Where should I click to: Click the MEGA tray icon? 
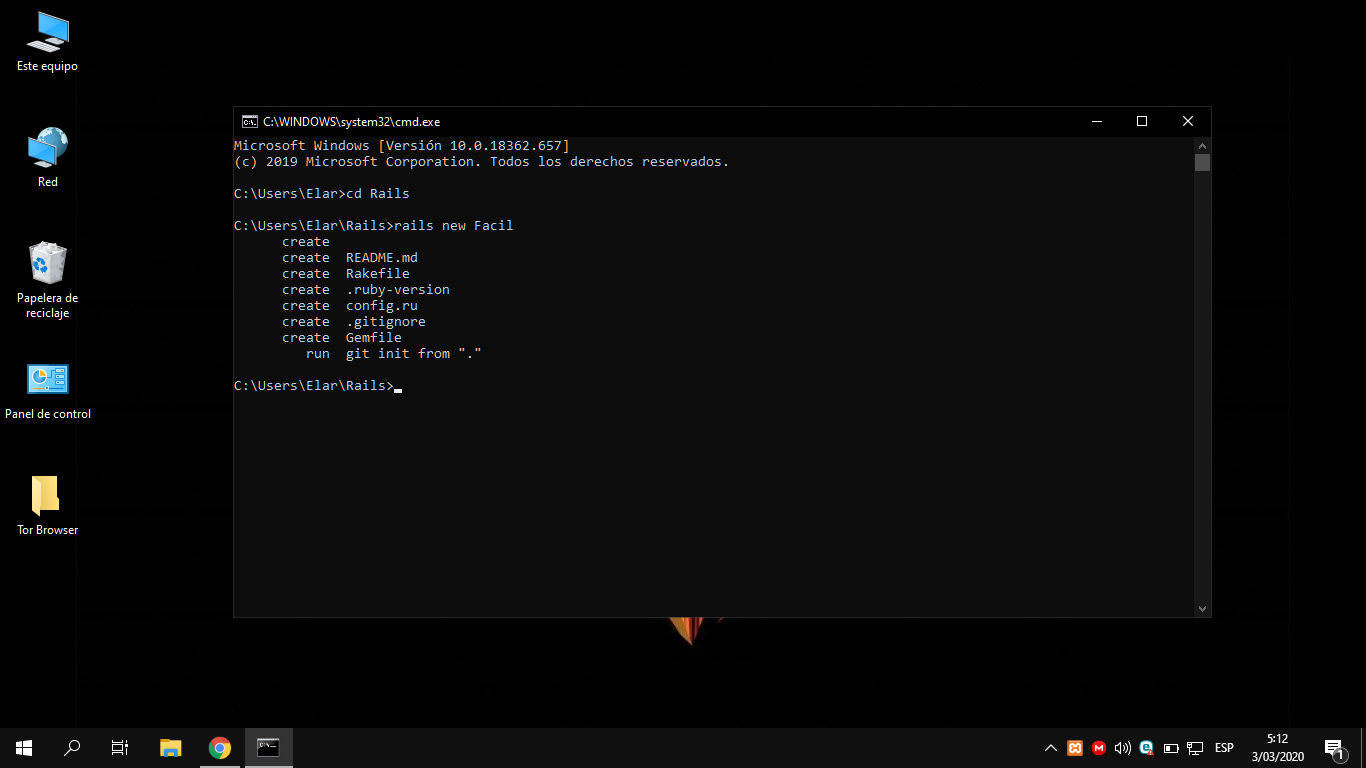click(1099, 748)
